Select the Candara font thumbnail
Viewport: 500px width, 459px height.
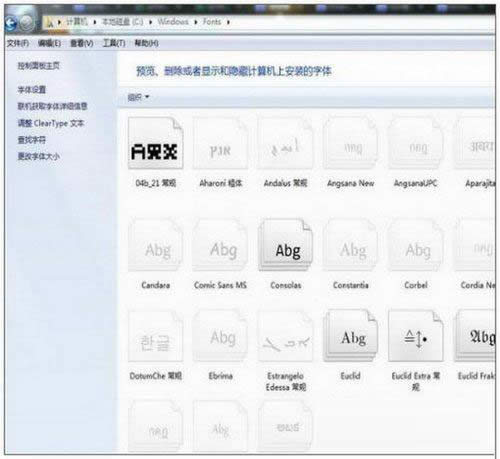[x=156, y=245]
